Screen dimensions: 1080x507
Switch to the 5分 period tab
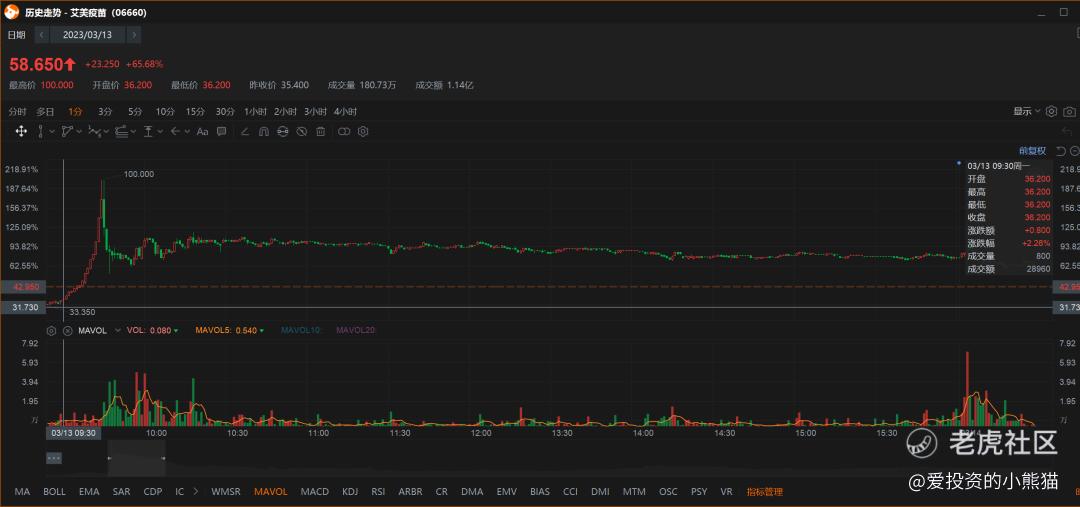tap(134, 112)
